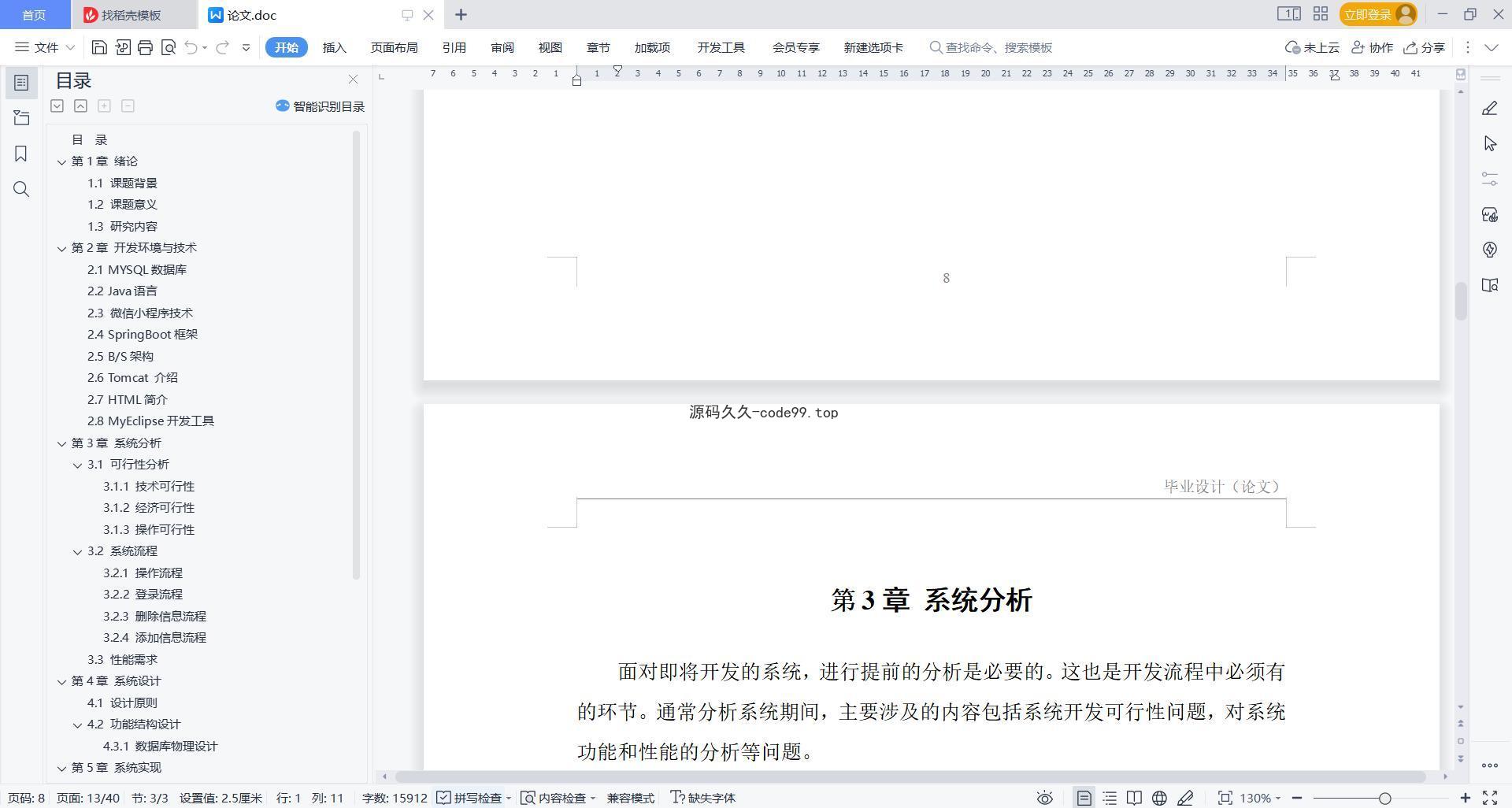The width and height of the screenshot is (1512, 808).
Task: Click zoom out minus button
Action: [1297, 798]
